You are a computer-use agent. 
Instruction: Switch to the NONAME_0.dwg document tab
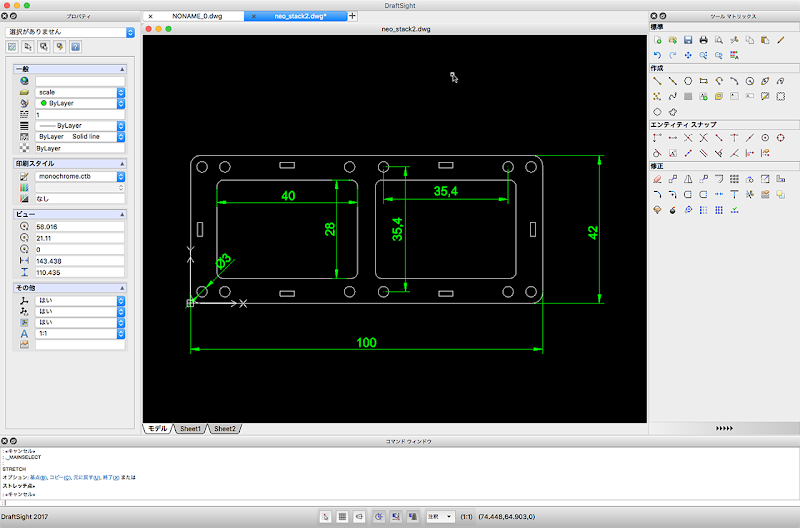tap(197, 16)
